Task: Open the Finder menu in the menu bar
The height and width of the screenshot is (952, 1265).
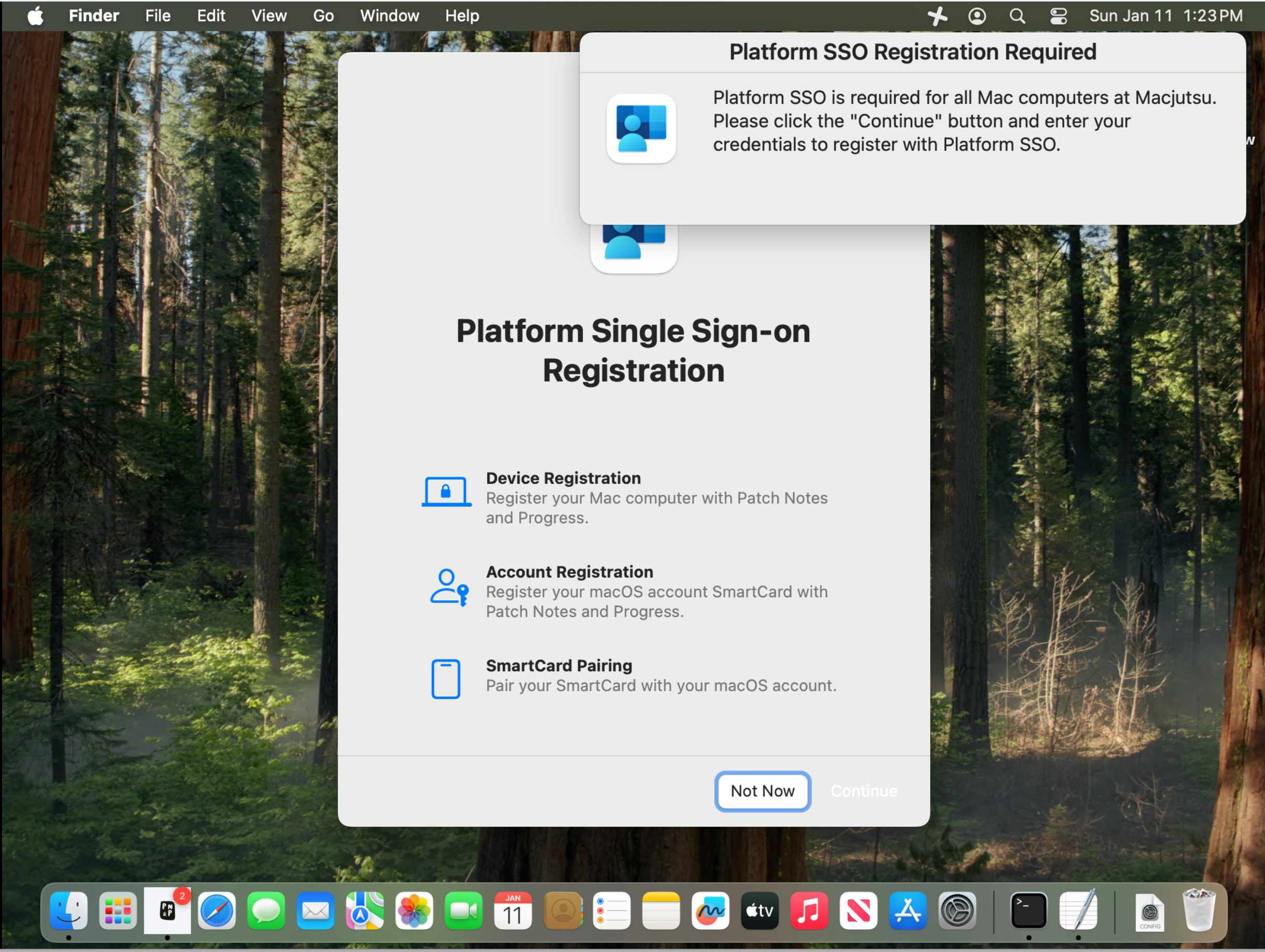Action: pos(94,16)
